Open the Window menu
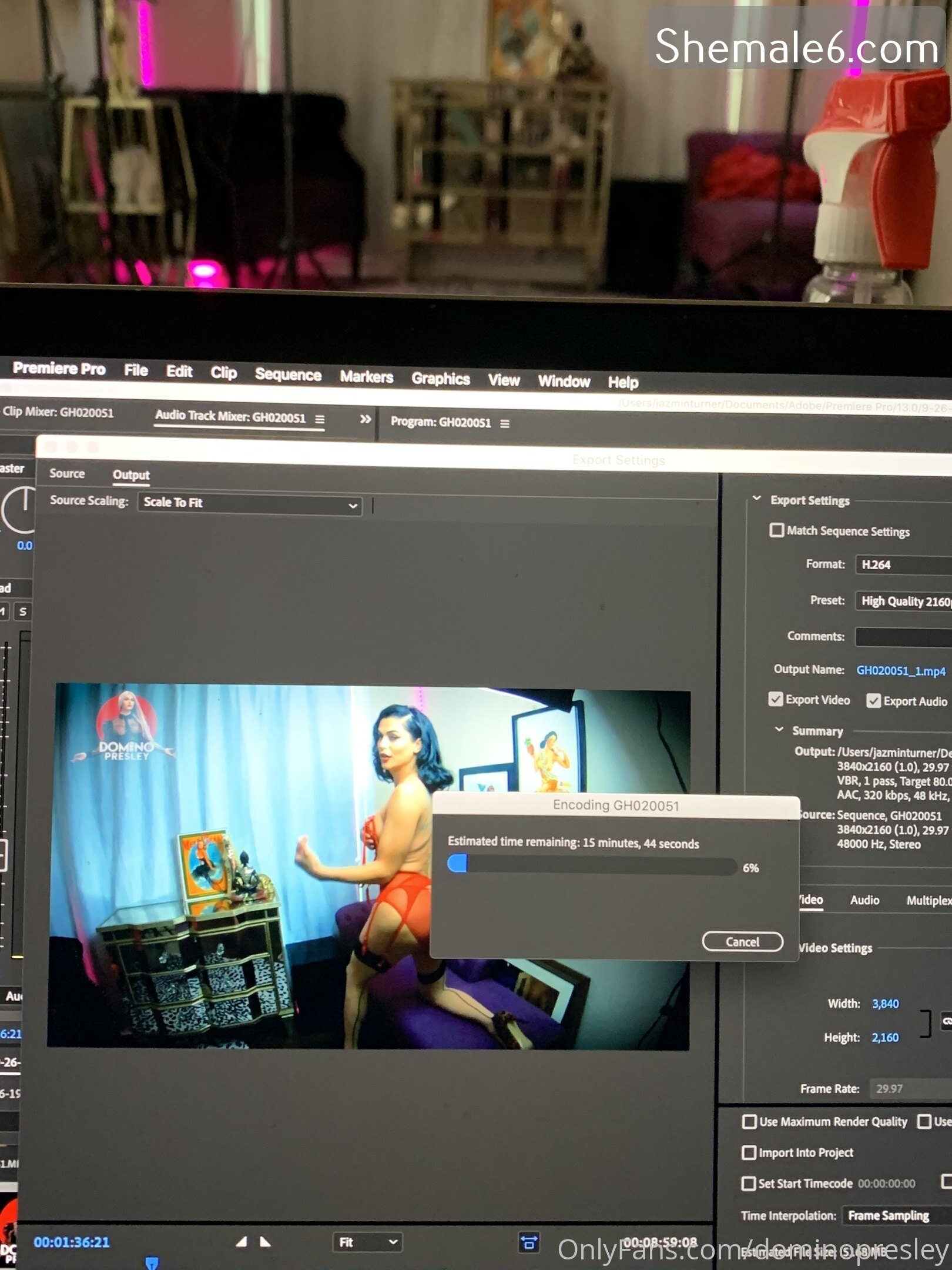Viewport: 952px width, 1270px height. pyautogui.click(x=564, y=382)
